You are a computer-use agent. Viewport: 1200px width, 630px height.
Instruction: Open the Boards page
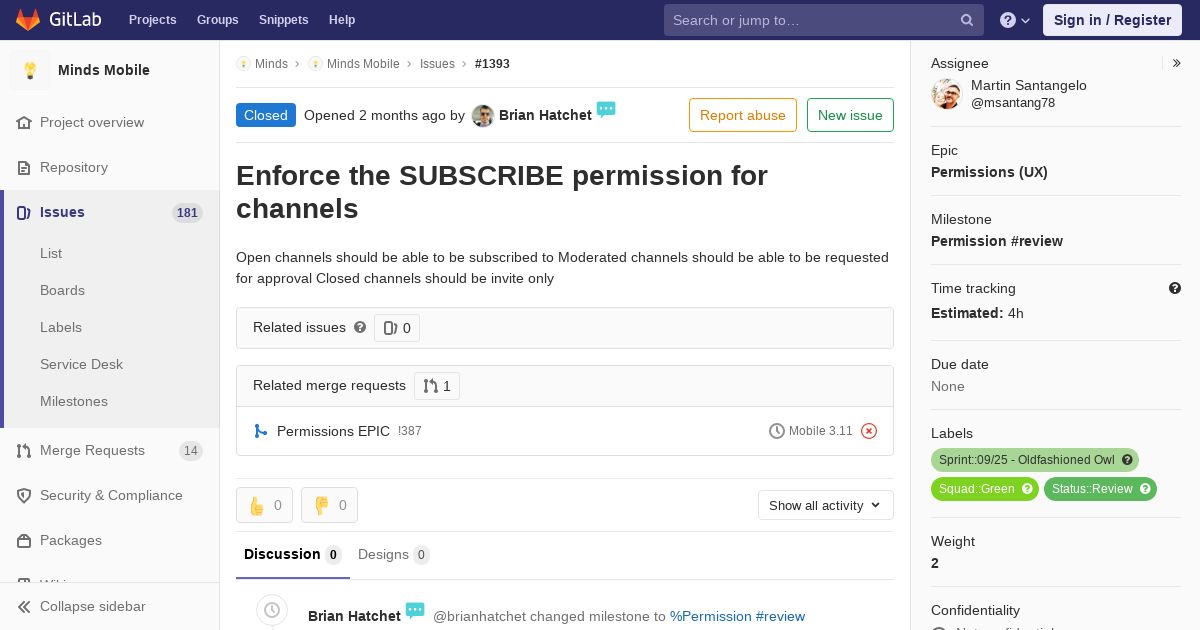pos(62,290)
